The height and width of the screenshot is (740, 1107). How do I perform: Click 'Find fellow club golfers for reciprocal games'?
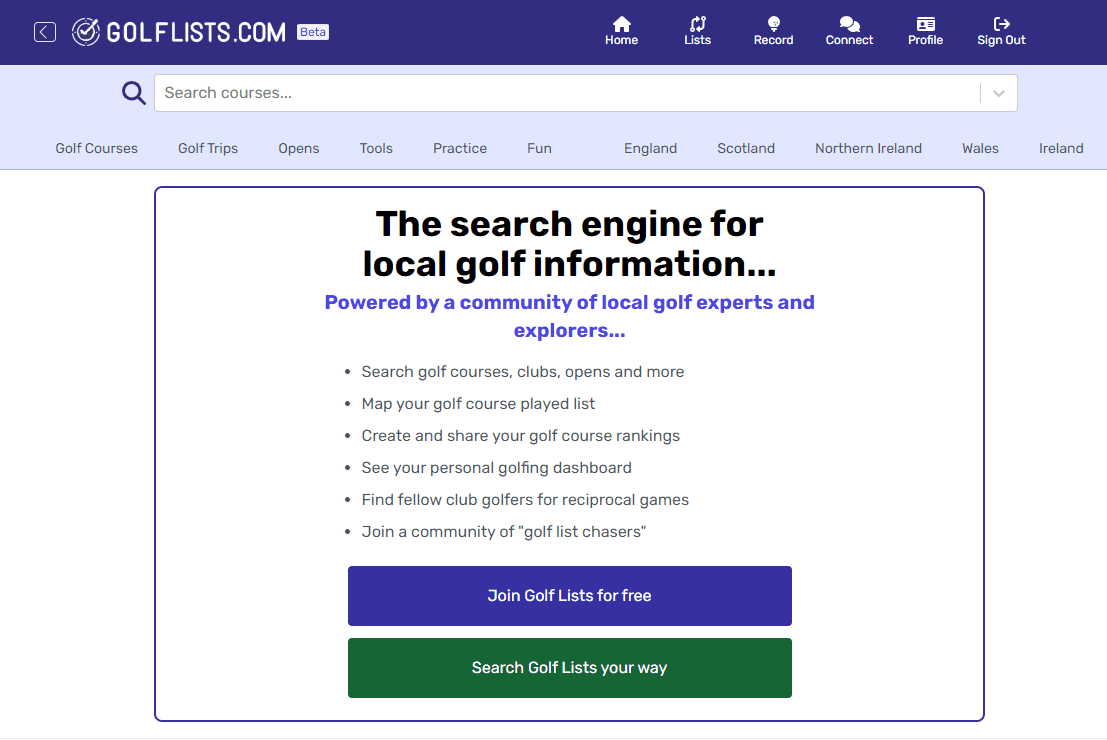coord(525,500)
